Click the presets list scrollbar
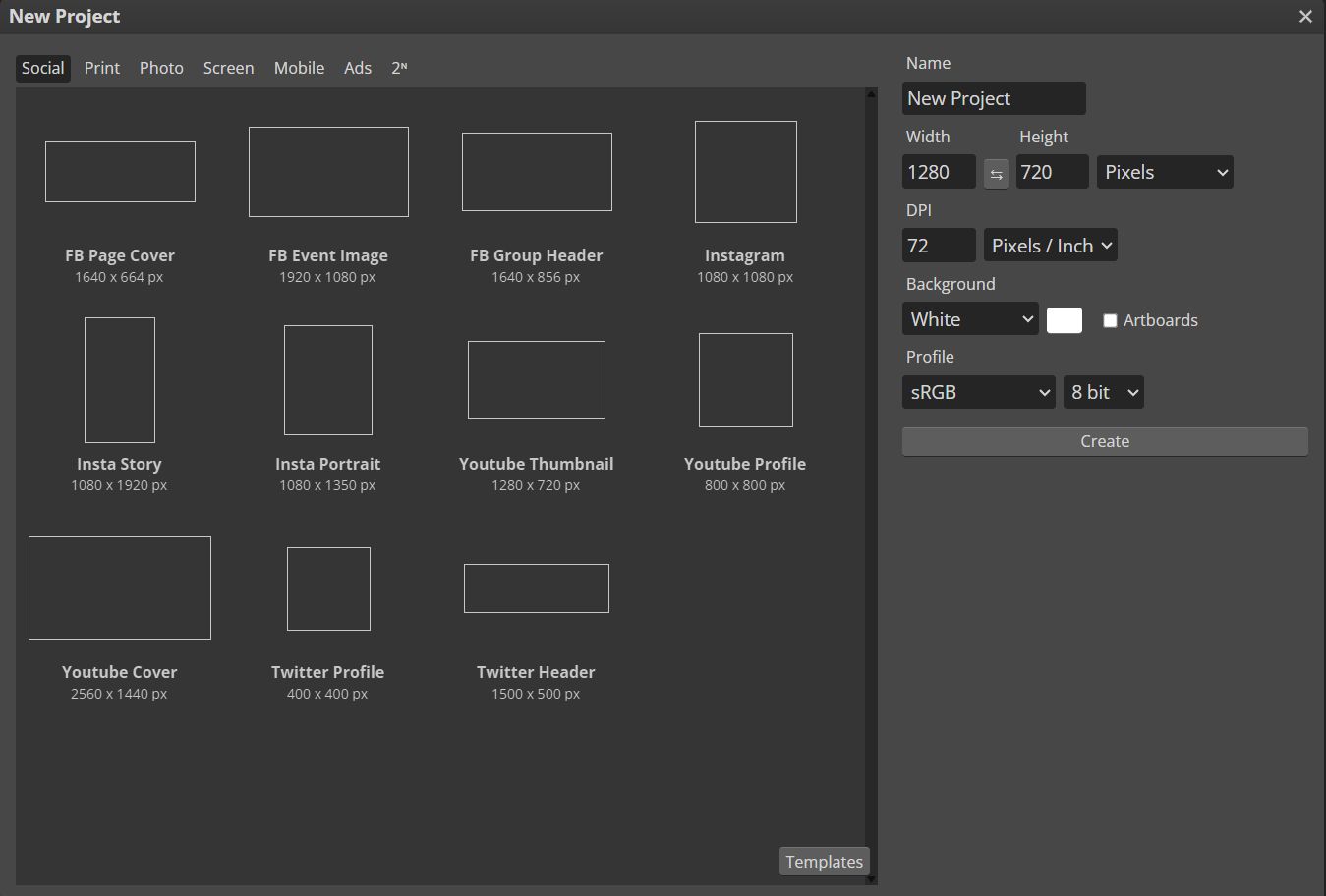Screen dimensions: 1326x896 [871, 486]
